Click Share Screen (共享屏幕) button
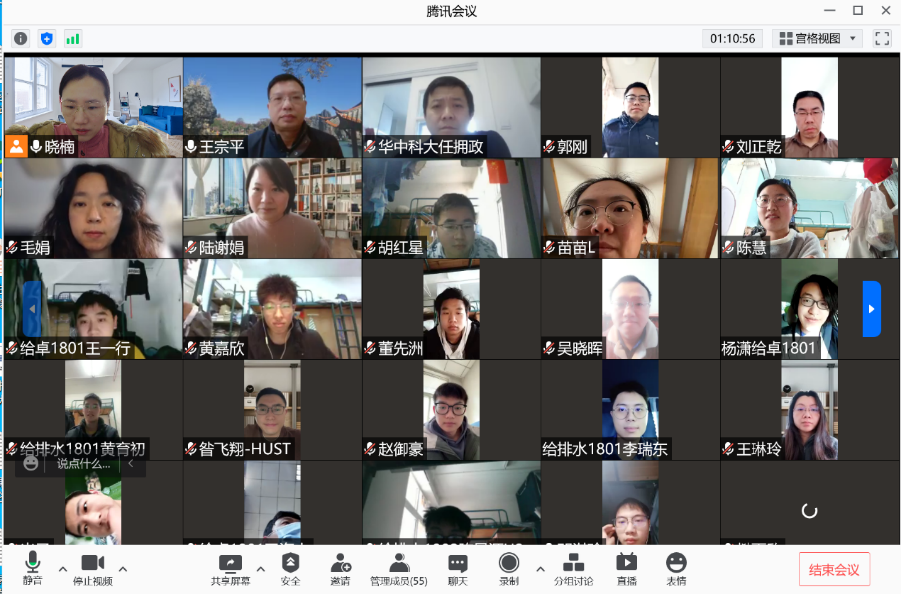This screenshot has height=594, width=901. click(x=230, y=569)
